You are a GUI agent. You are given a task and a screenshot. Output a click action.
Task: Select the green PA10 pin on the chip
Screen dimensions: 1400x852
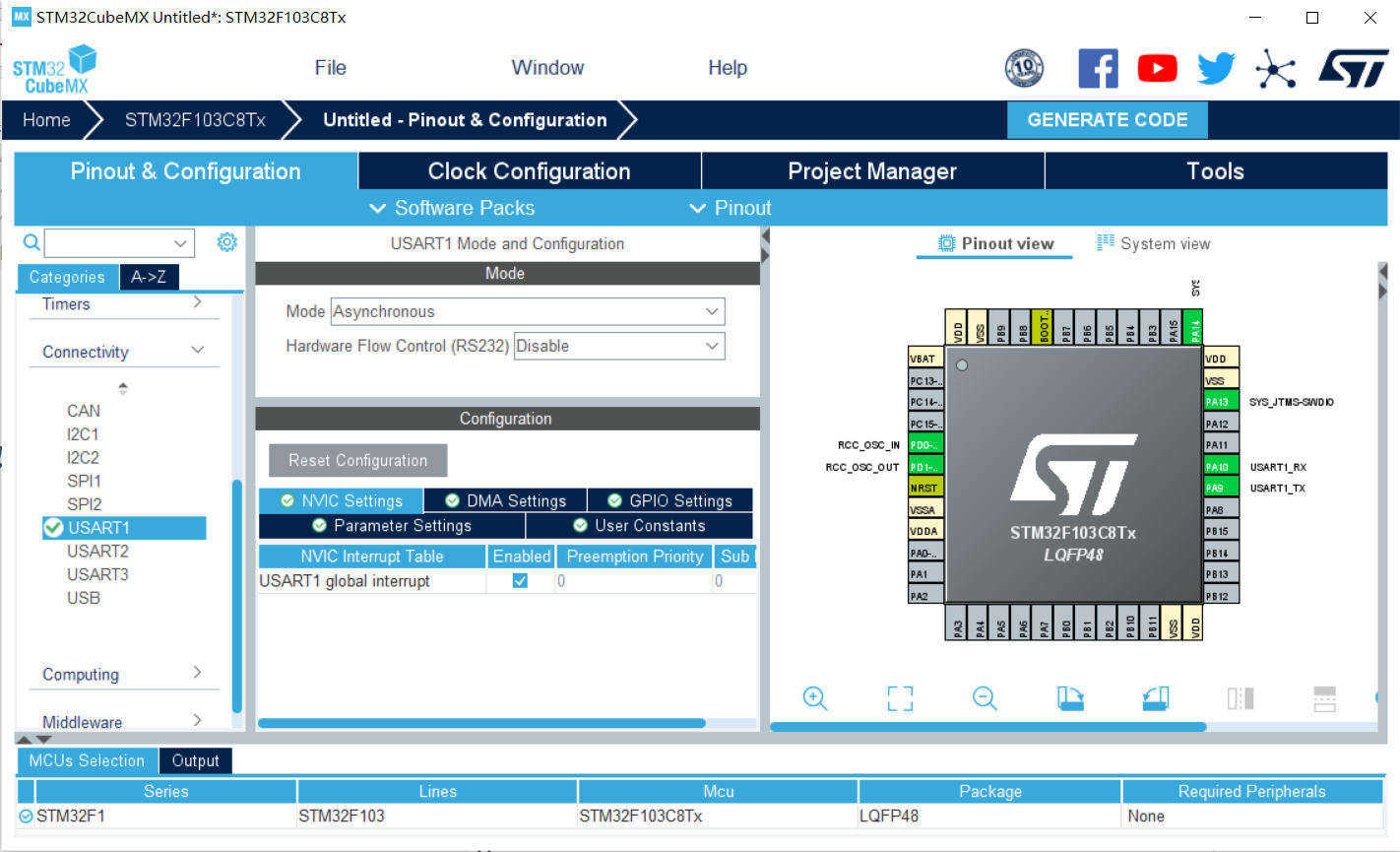1218,466
